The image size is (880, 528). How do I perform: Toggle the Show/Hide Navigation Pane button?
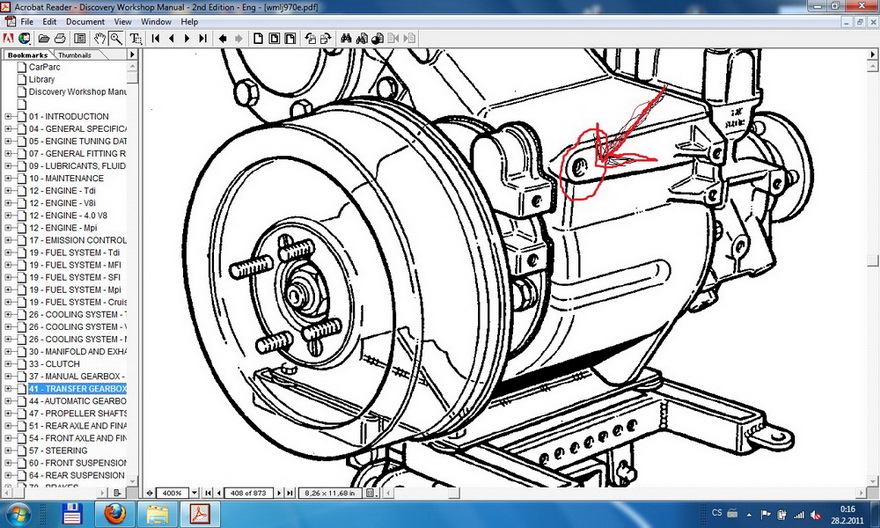point(78,39)
